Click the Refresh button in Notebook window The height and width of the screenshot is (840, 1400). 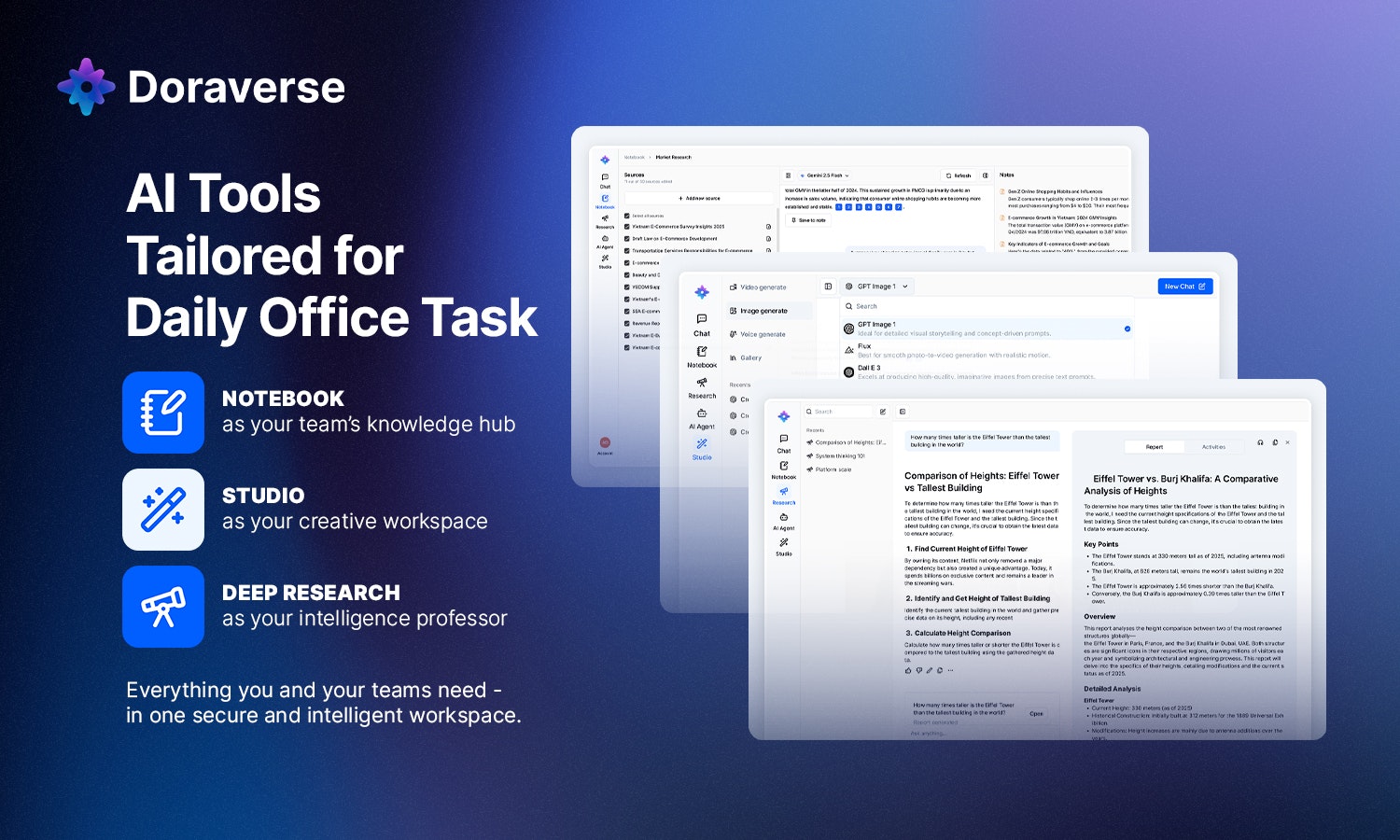pos(959,175)
